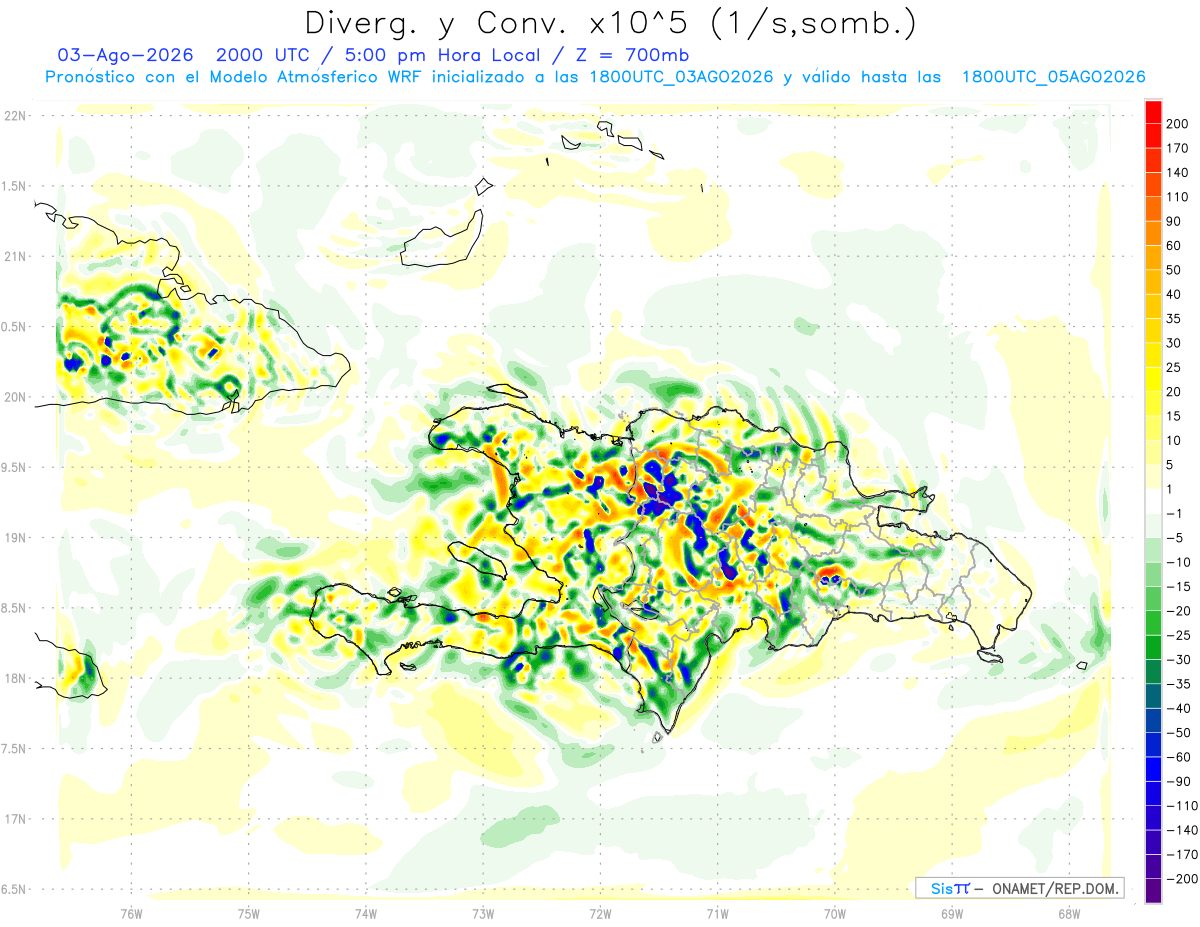Click the positive '15' color bar value
The height and width of the screenshot is (927, 1200).
pyautogui.click(x=1174, y=416)
